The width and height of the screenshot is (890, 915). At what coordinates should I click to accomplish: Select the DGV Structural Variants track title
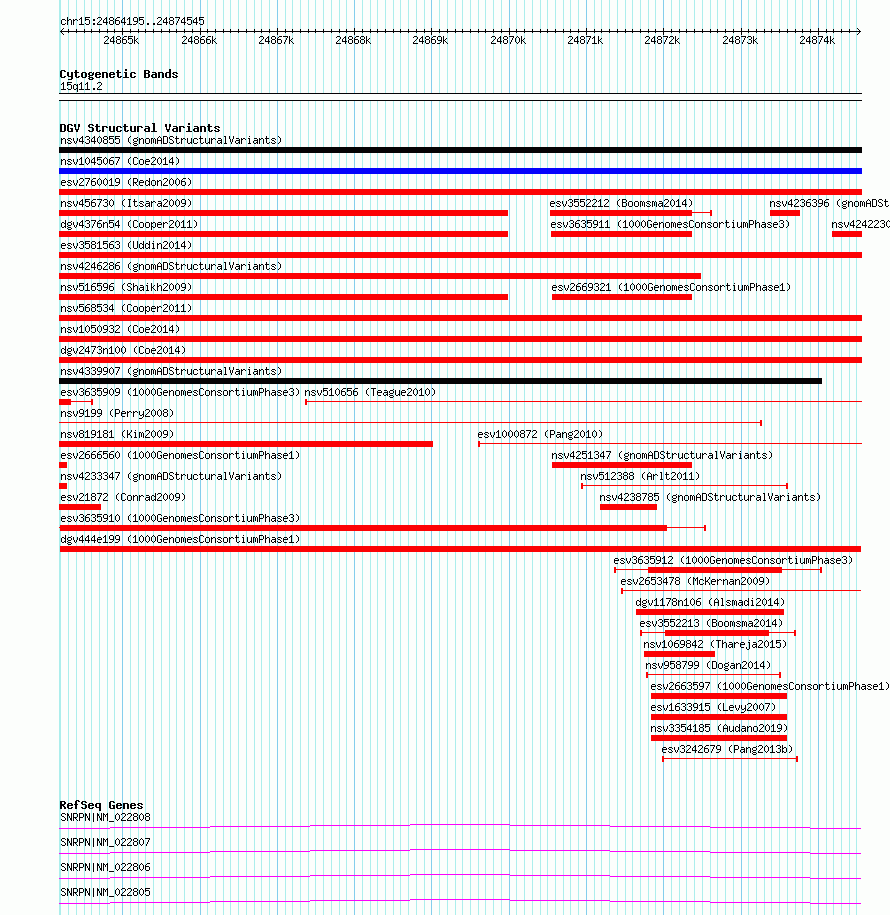coord(140,128)
